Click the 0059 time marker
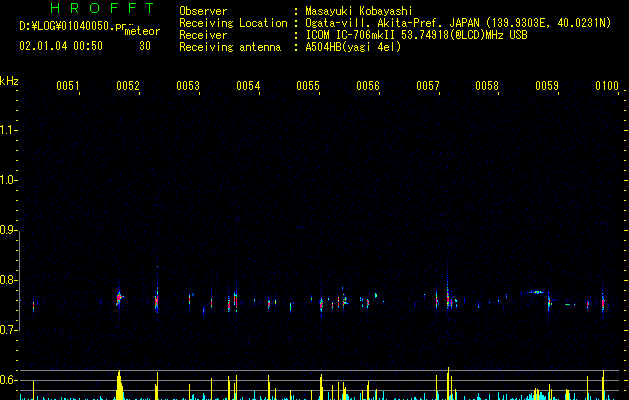The width and height of the screenshot is (629, 400). pos(547,85)
